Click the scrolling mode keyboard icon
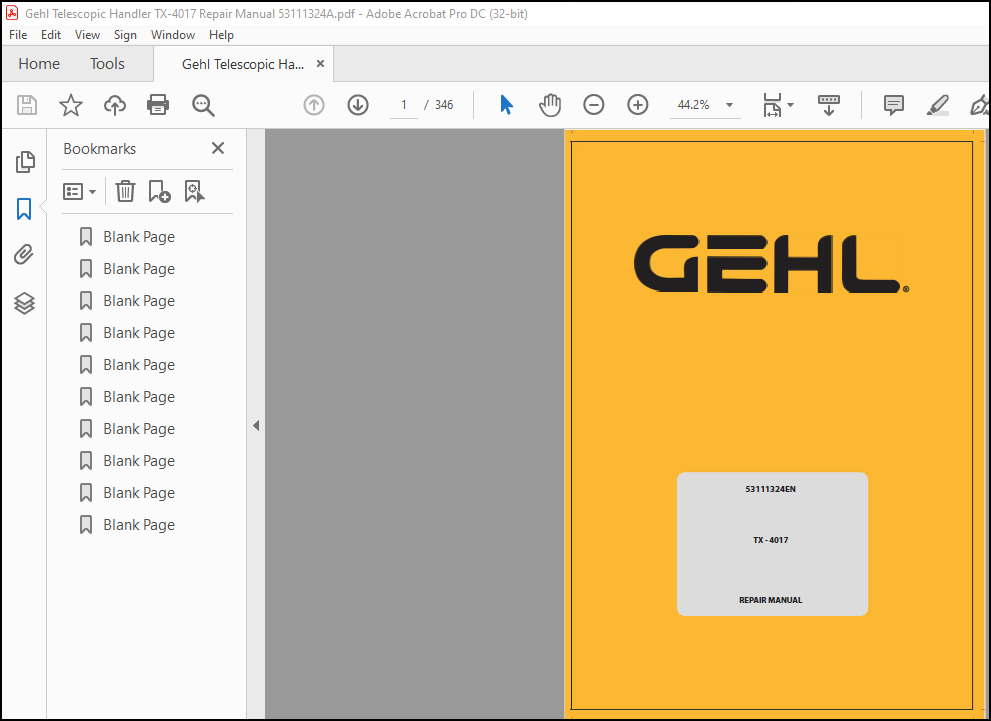 coord(829,105)
